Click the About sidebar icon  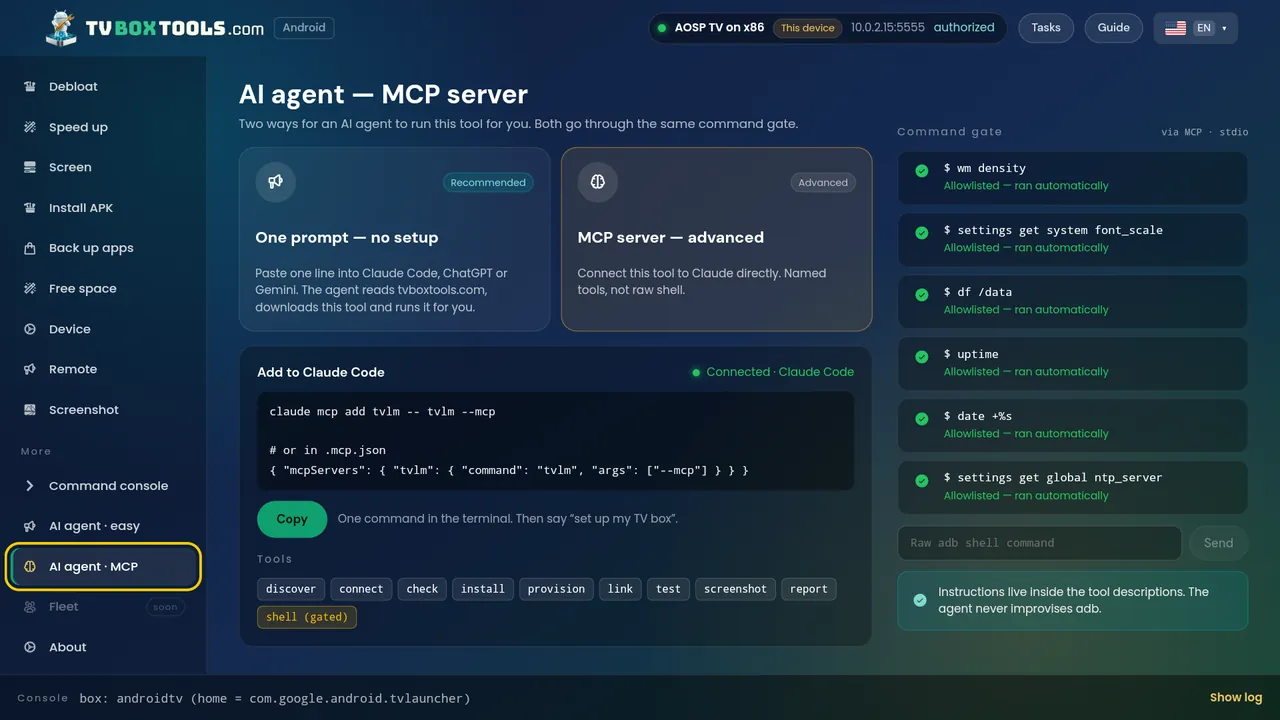coord(30,647)
